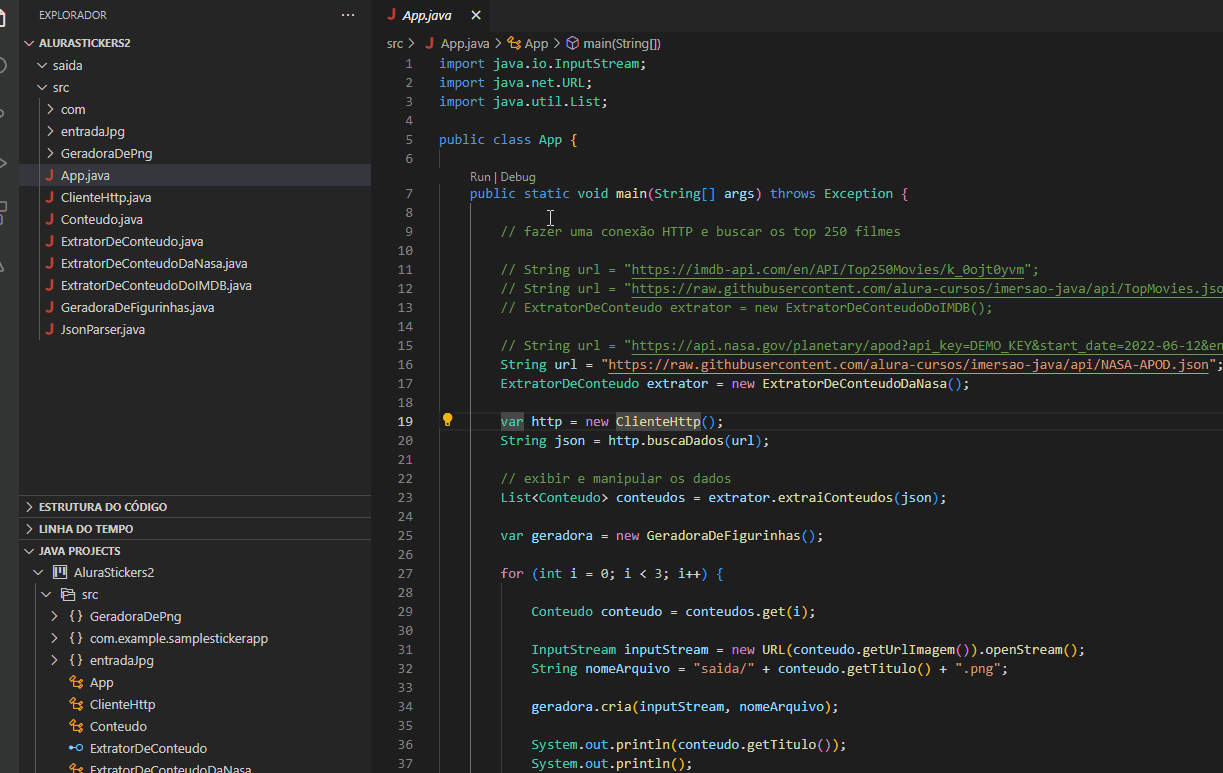Click line number 19 in the gutter
The height and width of the screenshot is (773, 1223).
[x=405, y=421]
